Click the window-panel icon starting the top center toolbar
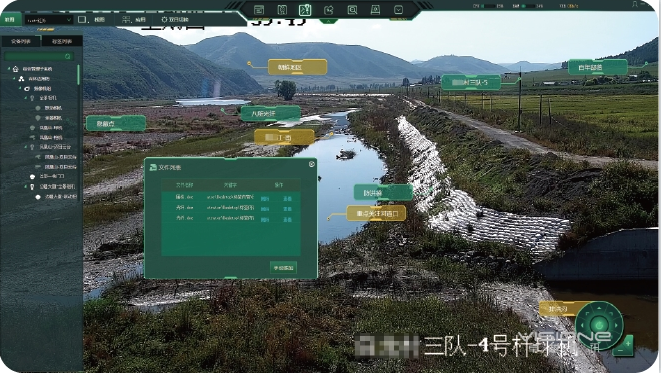The width and height of the screenshot is (661, 373). (259, 10)
